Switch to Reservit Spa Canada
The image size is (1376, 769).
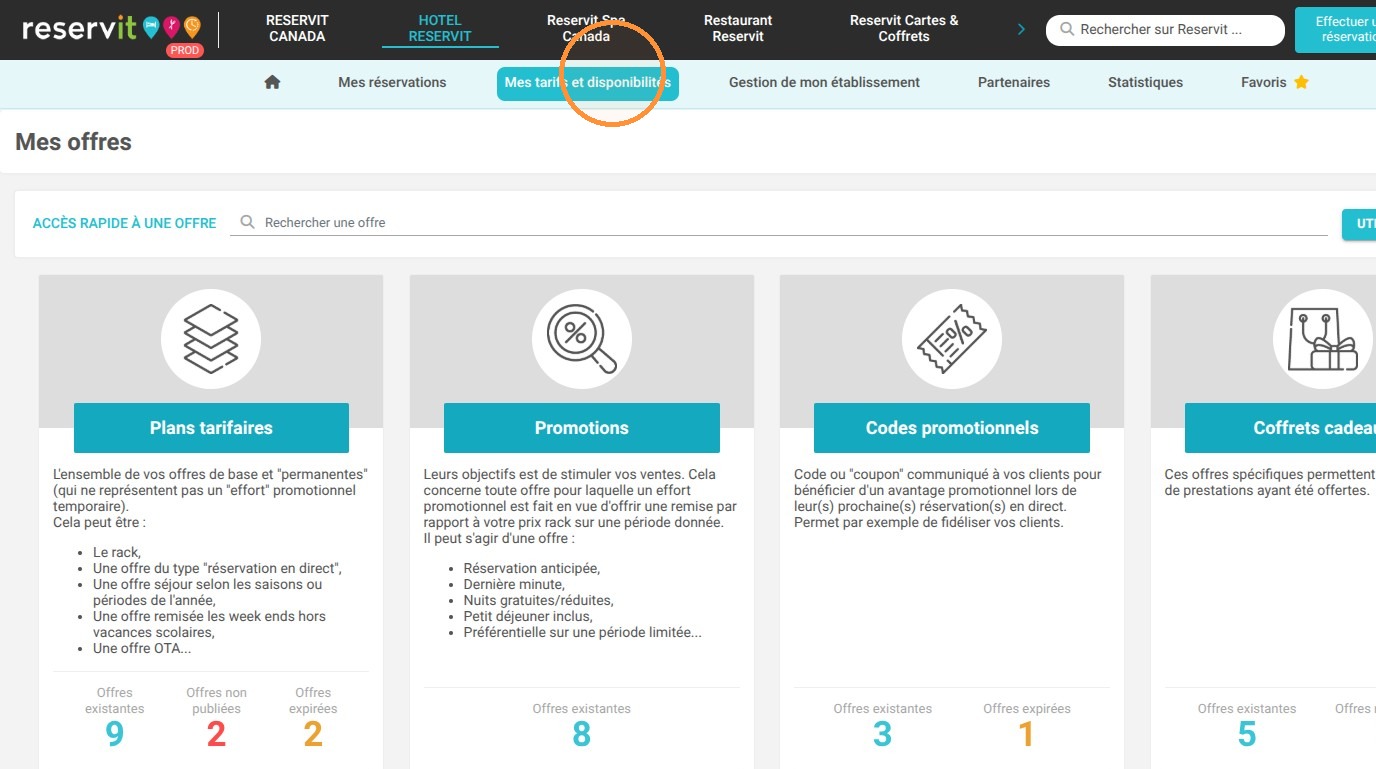[586, 28]
